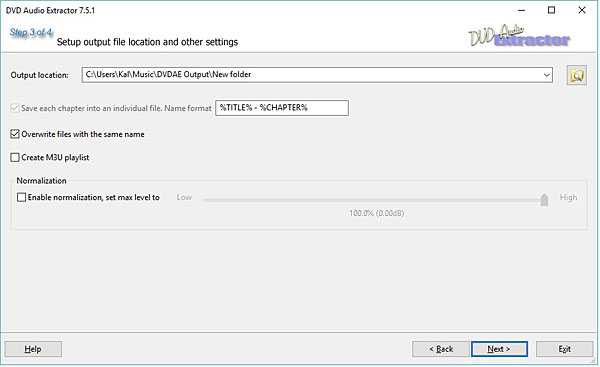Click the Step 3 of 4 label
Viewport: 600px width, 367px height.
(31, 33)
